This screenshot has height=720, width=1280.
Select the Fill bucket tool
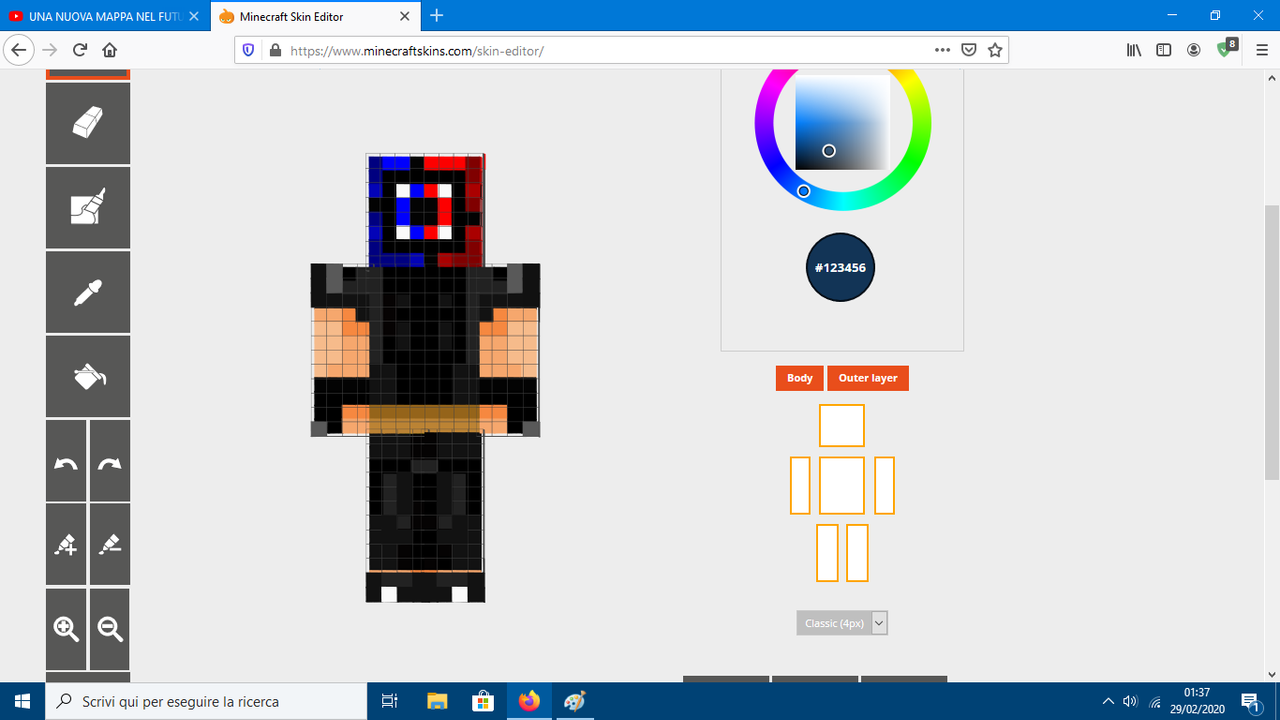click(87, 375)
